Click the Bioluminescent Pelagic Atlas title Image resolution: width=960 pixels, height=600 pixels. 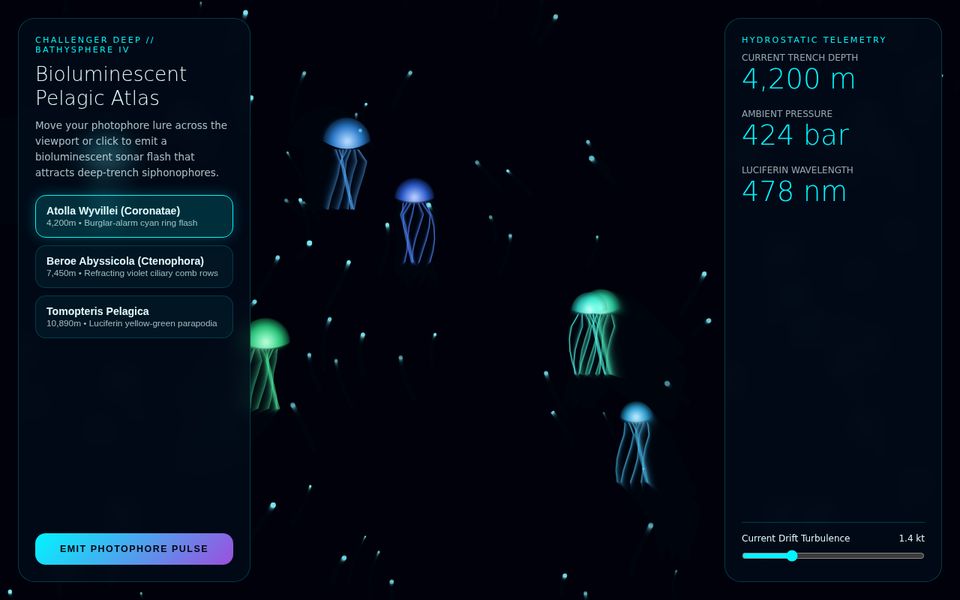point(111,86)
